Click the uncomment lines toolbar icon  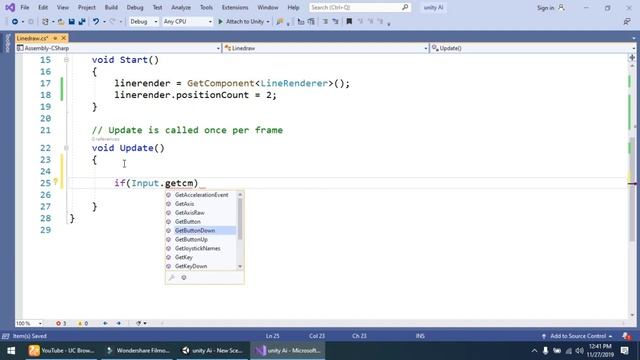(311, 22)
